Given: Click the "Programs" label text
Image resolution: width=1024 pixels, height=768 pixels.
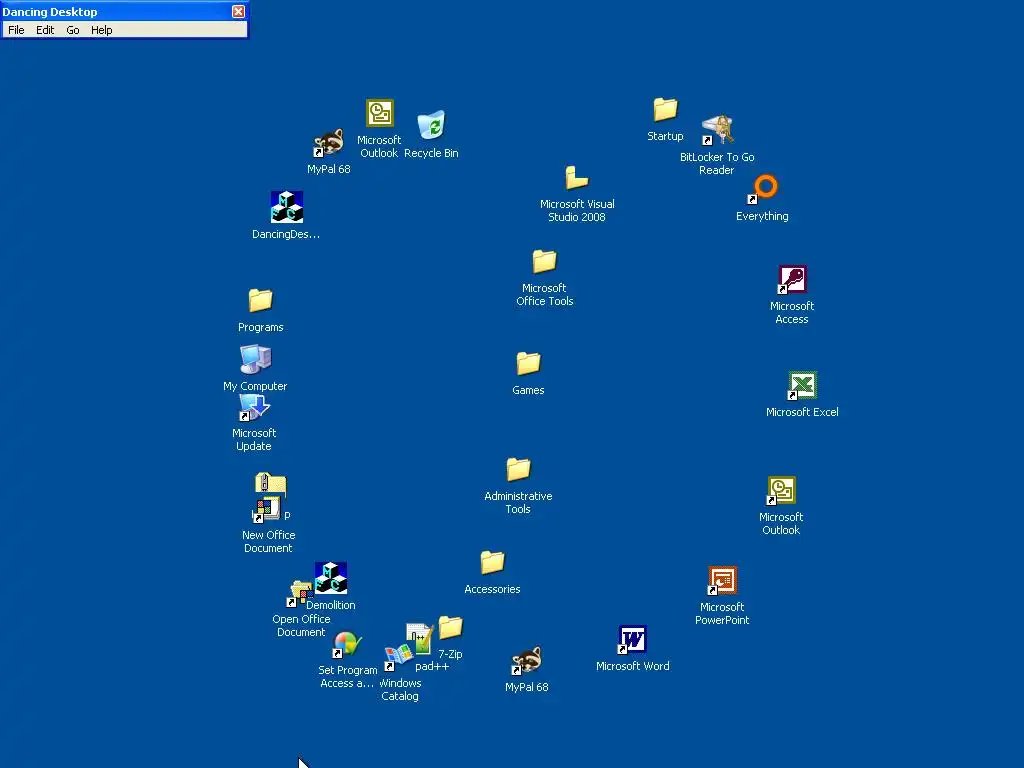Looking at the screenshot, I should pyautogui.click(x=261, y=327).
